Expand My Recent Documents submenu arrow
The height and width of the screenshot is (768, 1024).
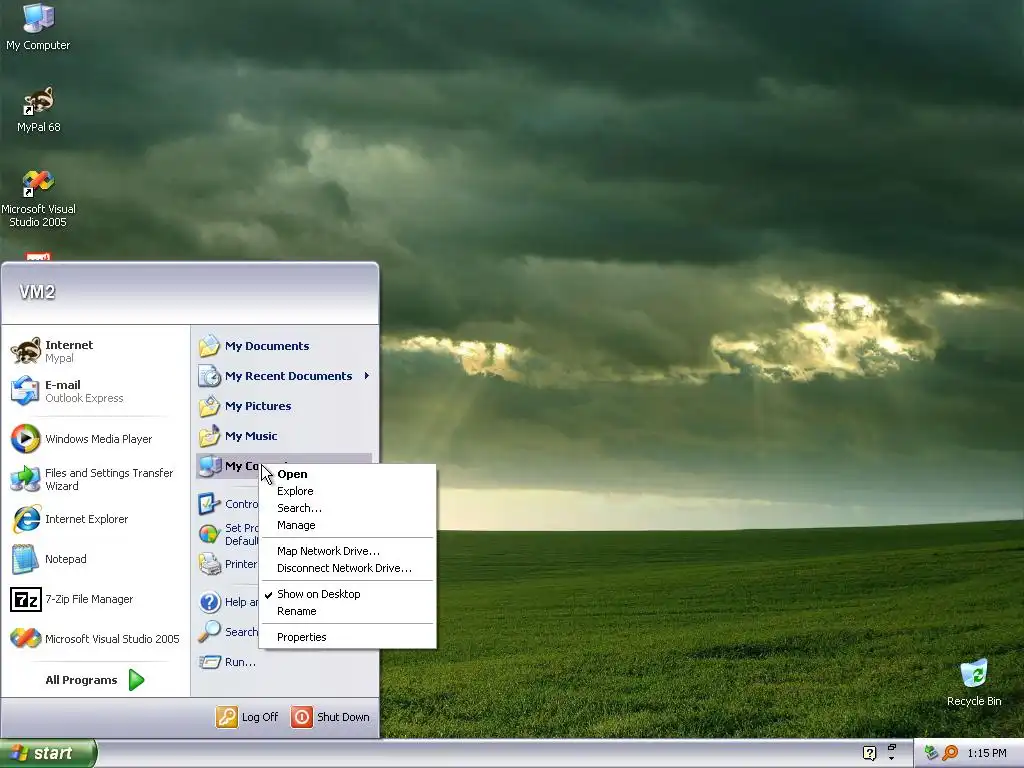pos(367,376)
